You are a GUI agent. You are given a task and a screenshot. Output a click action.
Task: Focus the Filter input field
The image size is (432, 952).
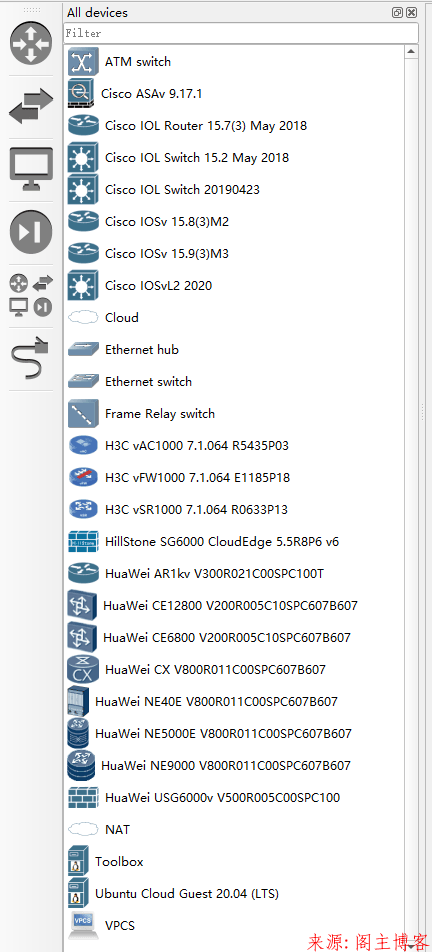coord(241,33)
